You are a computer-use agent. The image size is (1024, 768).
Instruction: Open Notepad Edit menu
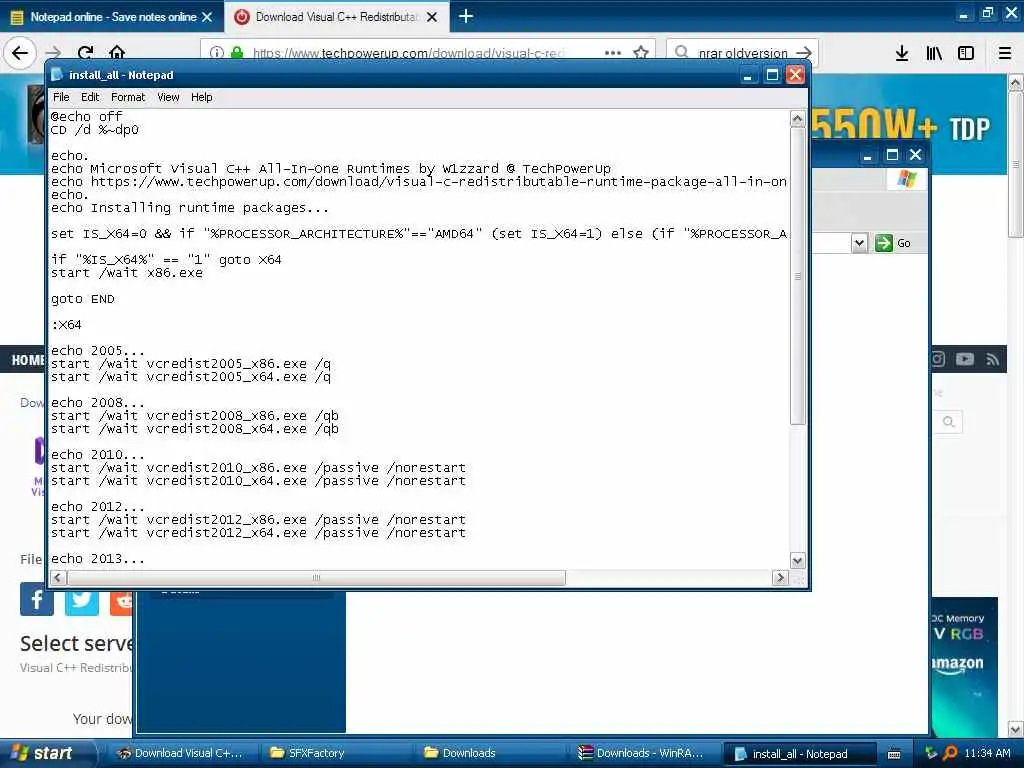pyautogui.click(x=90, y=97)
